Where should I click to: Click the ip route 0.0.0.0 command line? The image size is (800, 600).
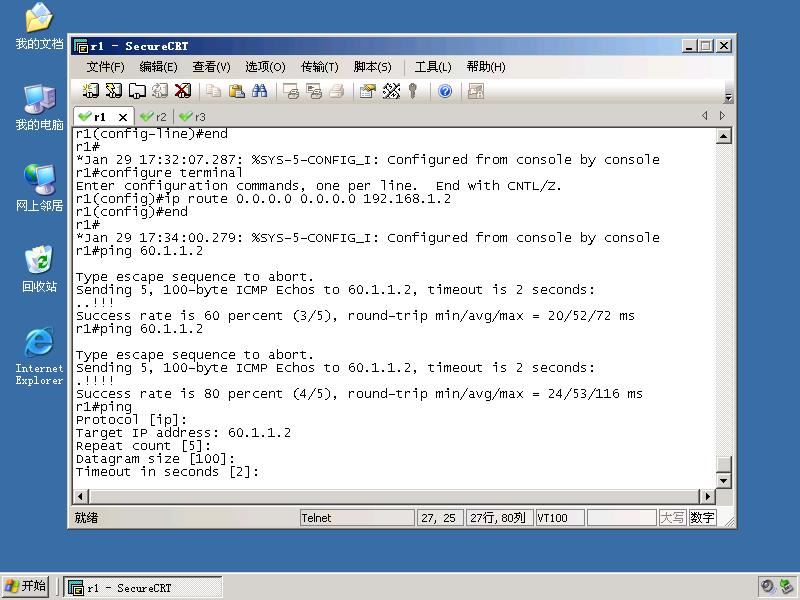coord(263,199)
